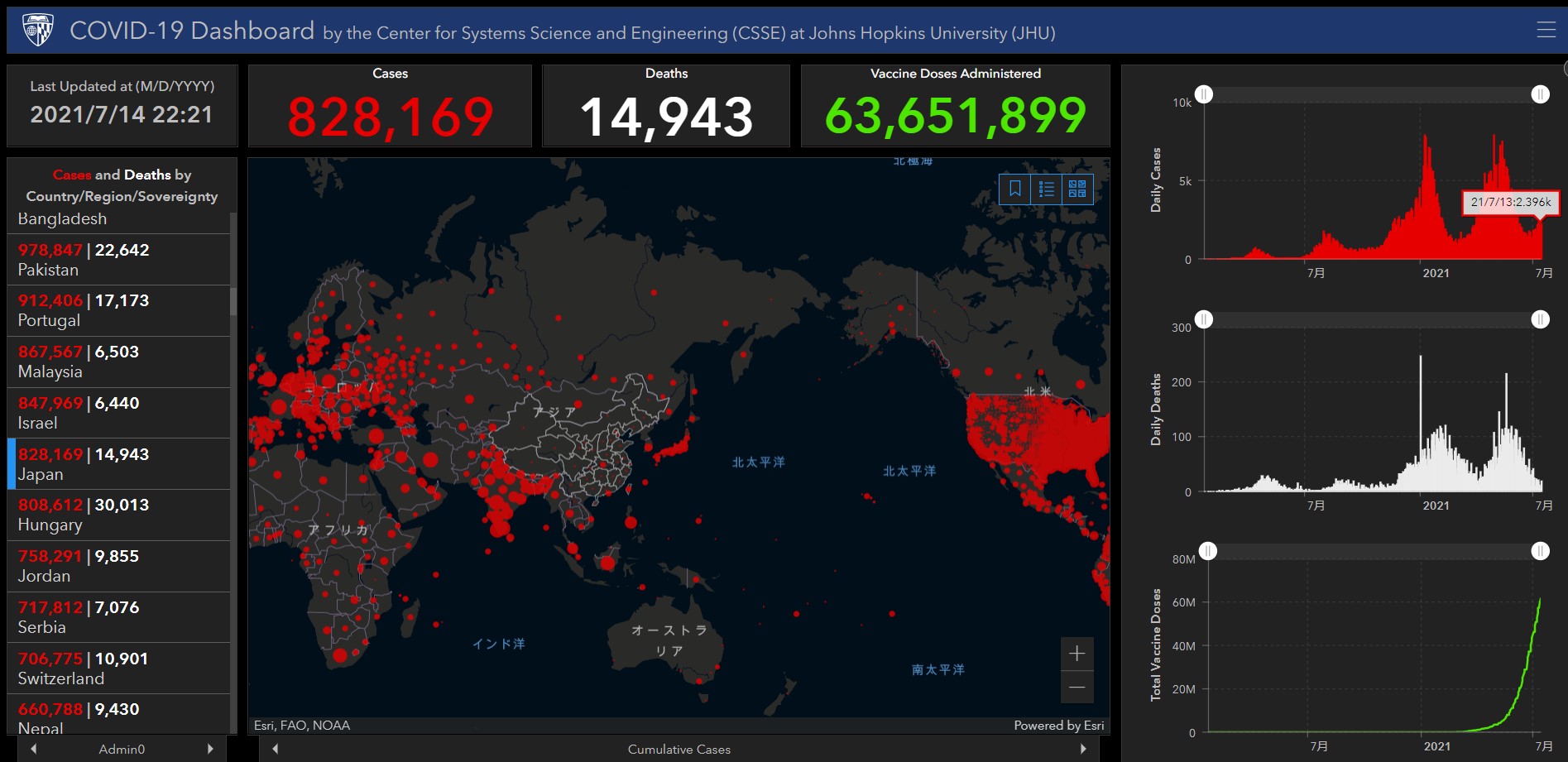Click the Cumulative Cases map tab
This screenshot has height=762, width=1568.
pos(679,749)
